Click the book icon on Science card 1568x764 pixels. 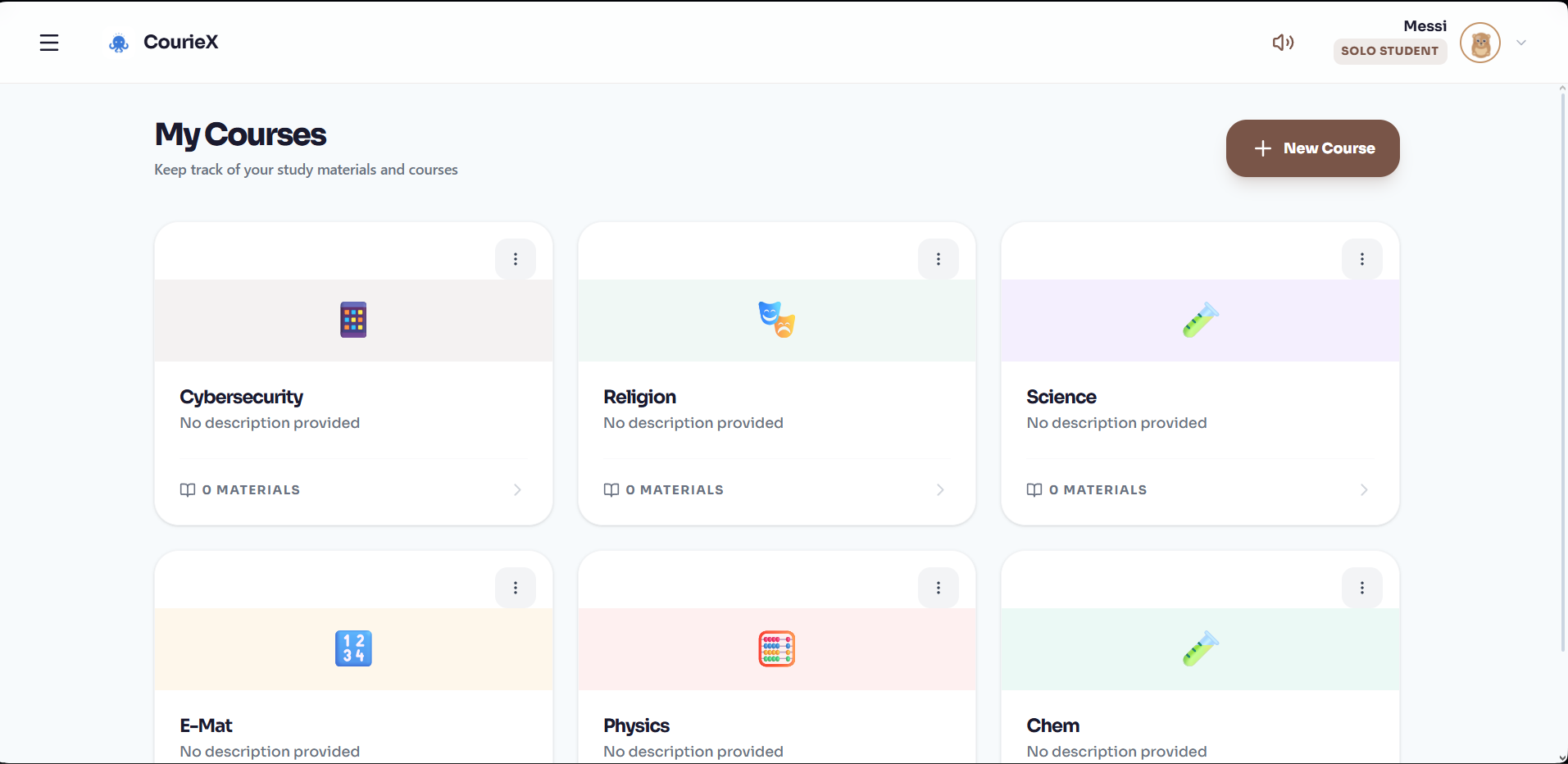[x=1034, y=489]
